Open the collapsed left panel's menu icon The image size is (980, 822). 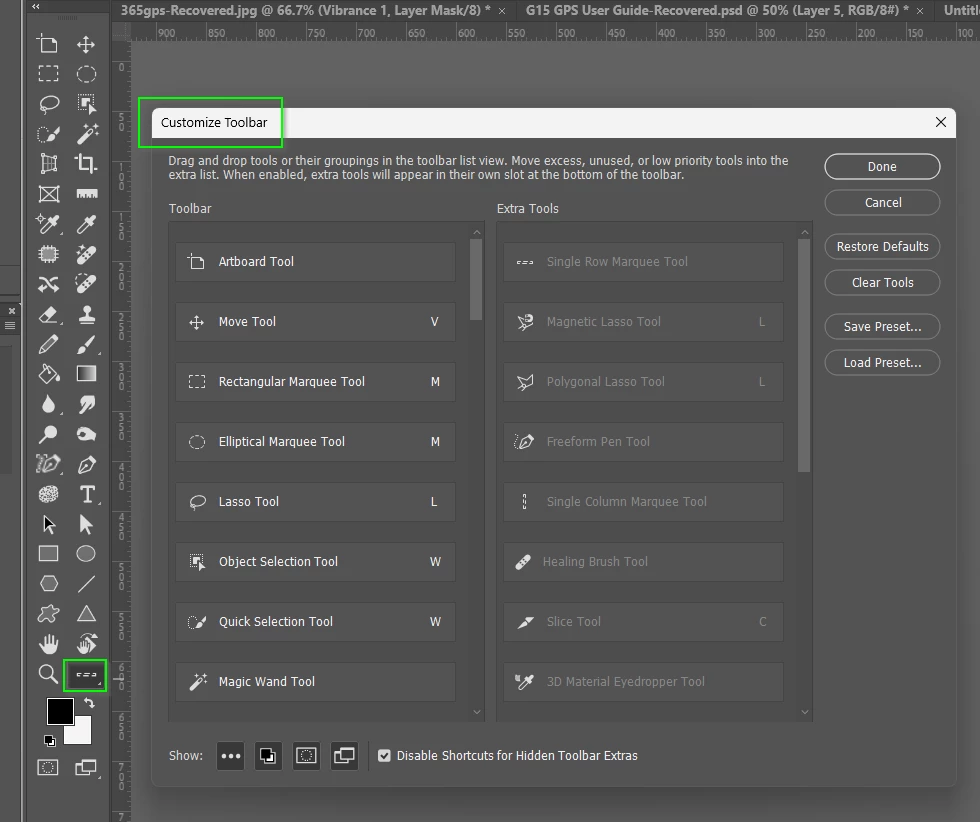pos(10,325)
